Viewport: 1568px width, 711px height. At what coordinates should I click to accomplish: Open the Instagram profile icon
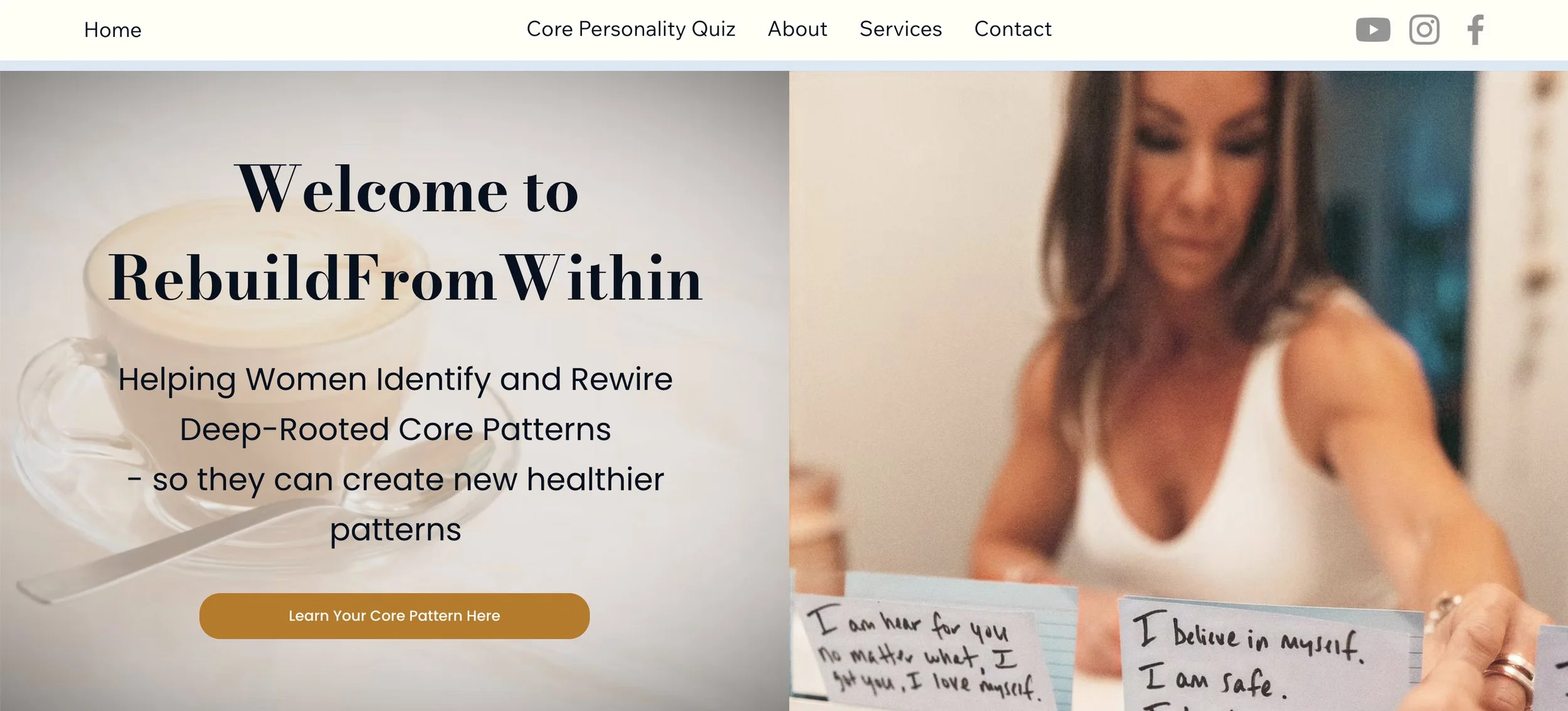click(1424, 29)
